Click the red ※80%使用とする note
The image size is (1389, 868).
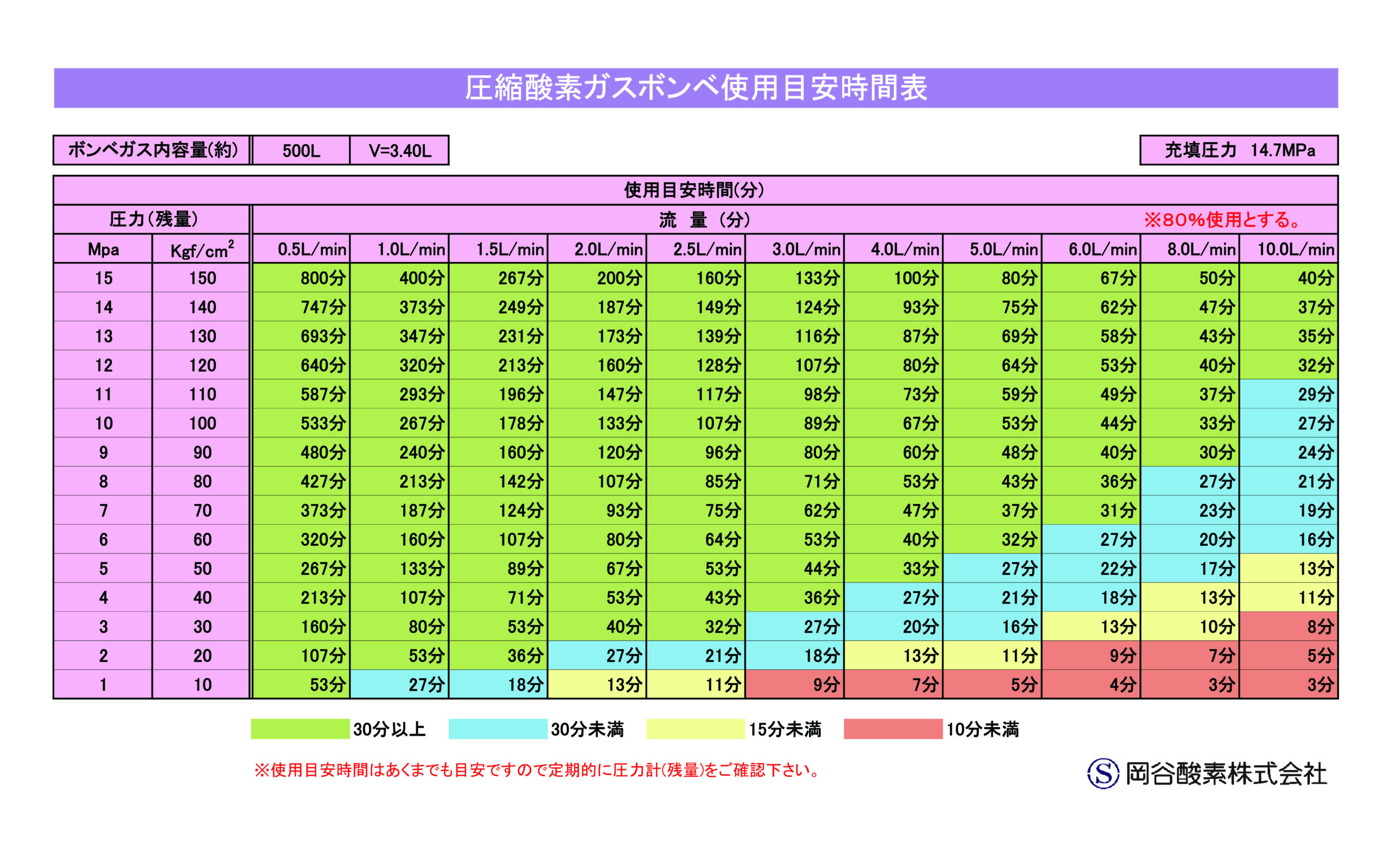pyautogui.click(x=1221, y=219)
